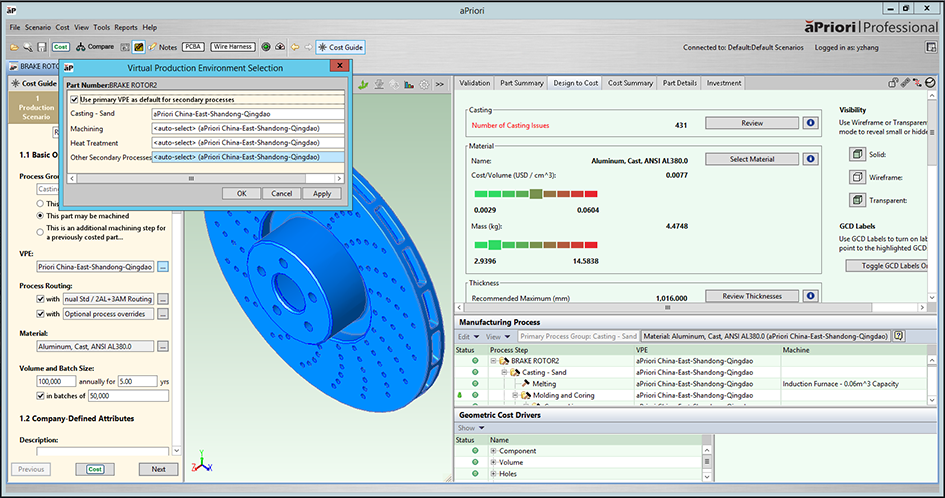Collapse BRAKE ROTOR2 process tree node
Image resolution: width=945 pixels, height=498 pixels.
(493, 361)
